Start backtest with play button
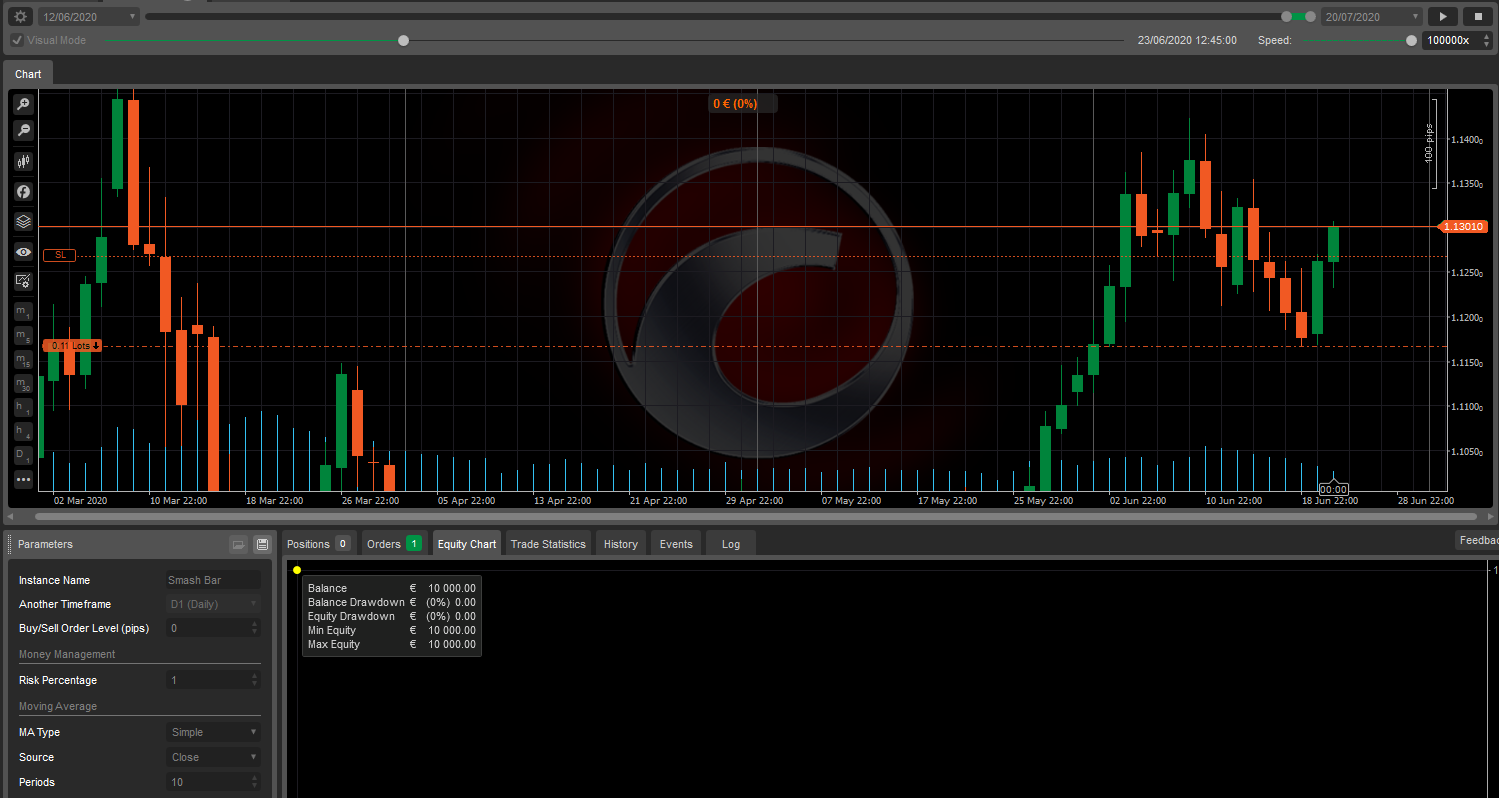 click(1443, 16)
